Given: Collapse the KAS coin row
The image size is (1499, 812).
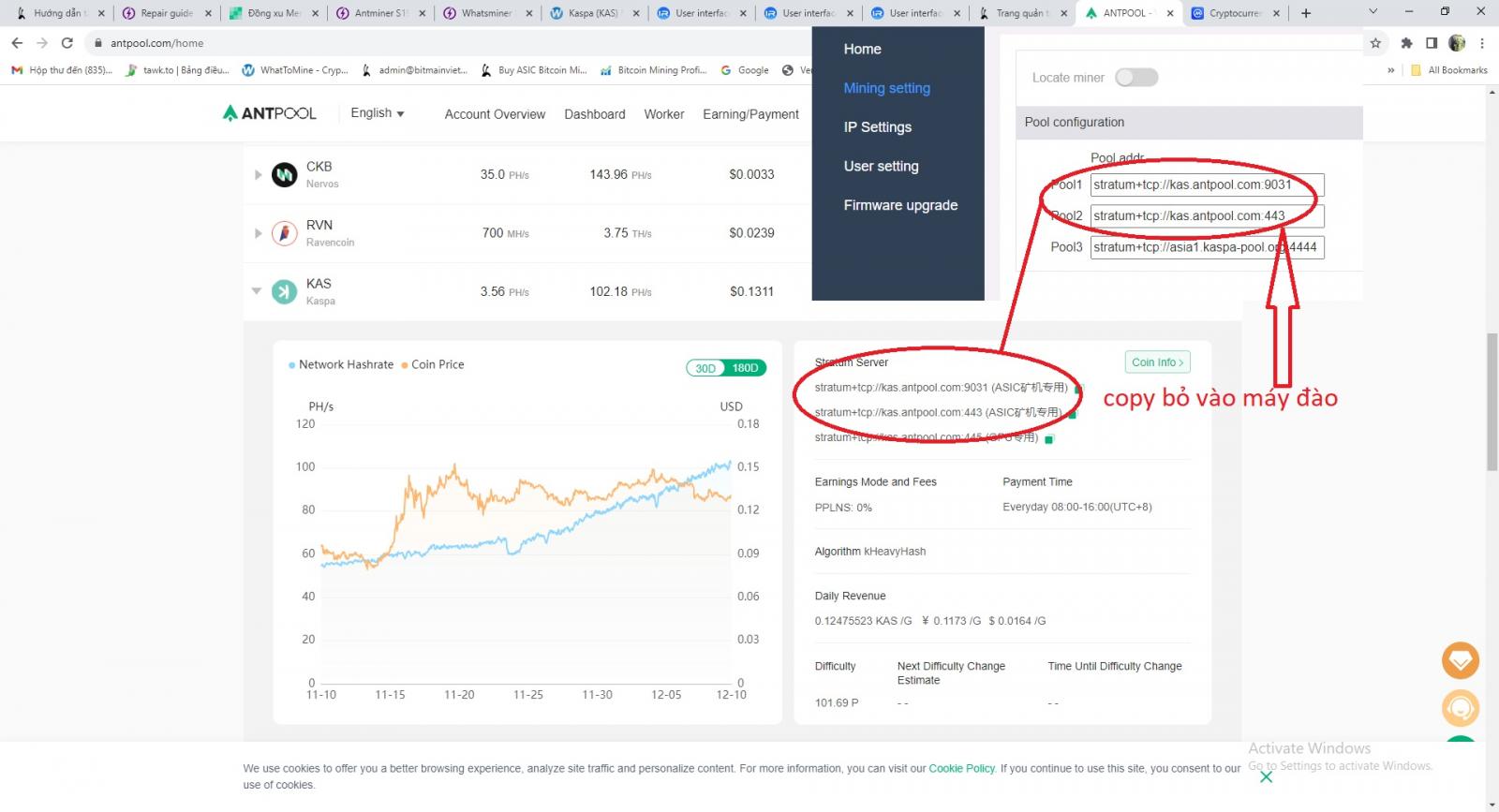Looking at the screenshot, I should [x=257, y=291].
